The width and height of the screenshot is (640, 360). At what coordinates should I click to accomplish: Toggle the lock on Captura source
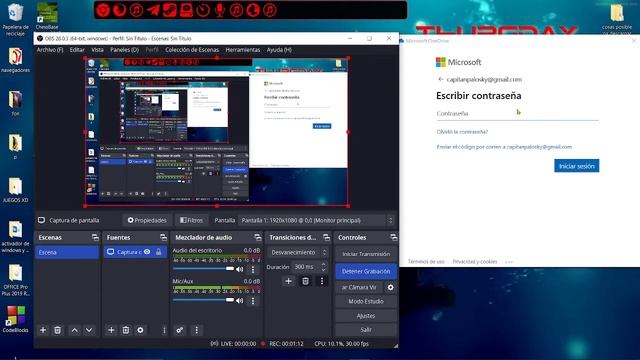[159, 252]
